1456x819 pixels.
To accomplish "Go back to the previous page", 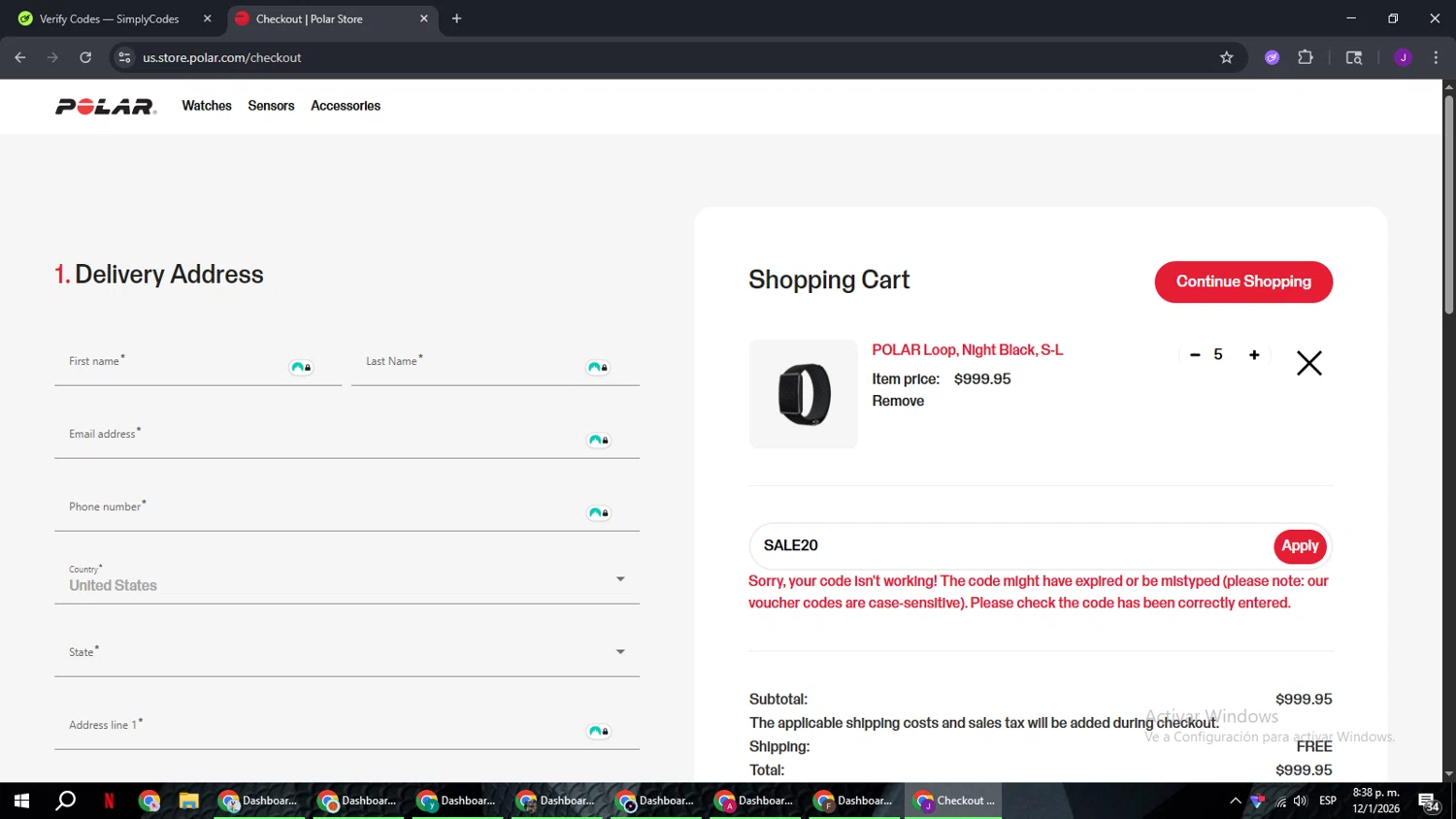I will (x=20, y=57).
